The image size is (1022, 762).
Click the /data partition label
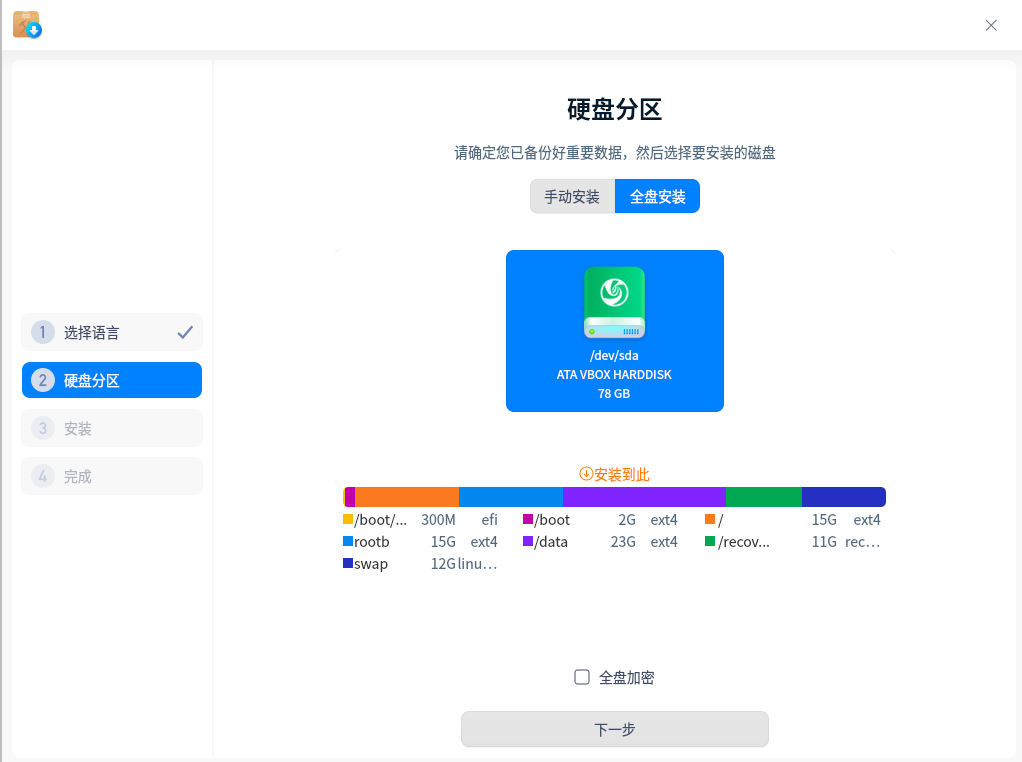[x=551, y=542]
